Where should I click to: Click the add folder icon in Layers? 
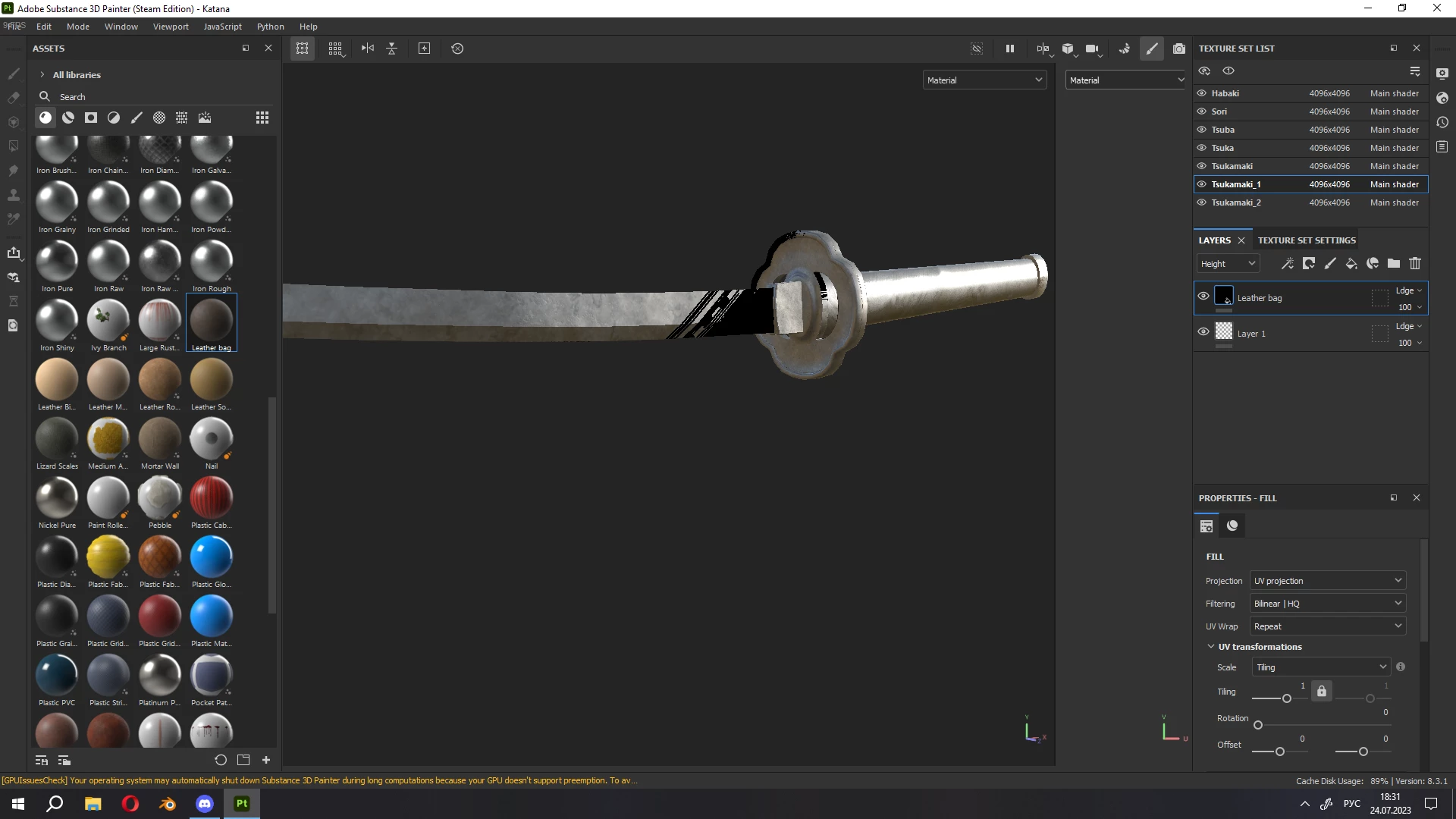(1394, 264)
